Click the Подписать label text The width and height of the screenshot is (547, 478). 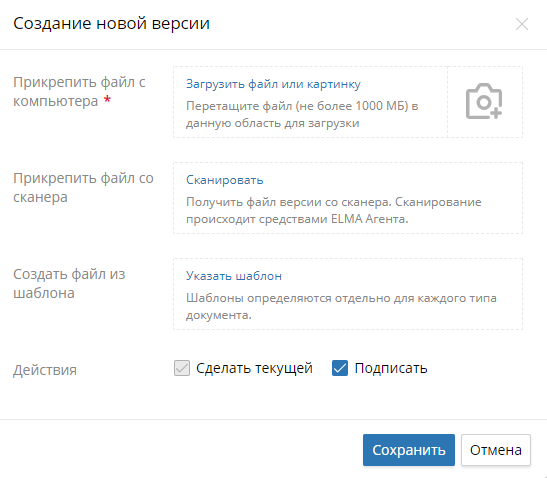(391, 368)
